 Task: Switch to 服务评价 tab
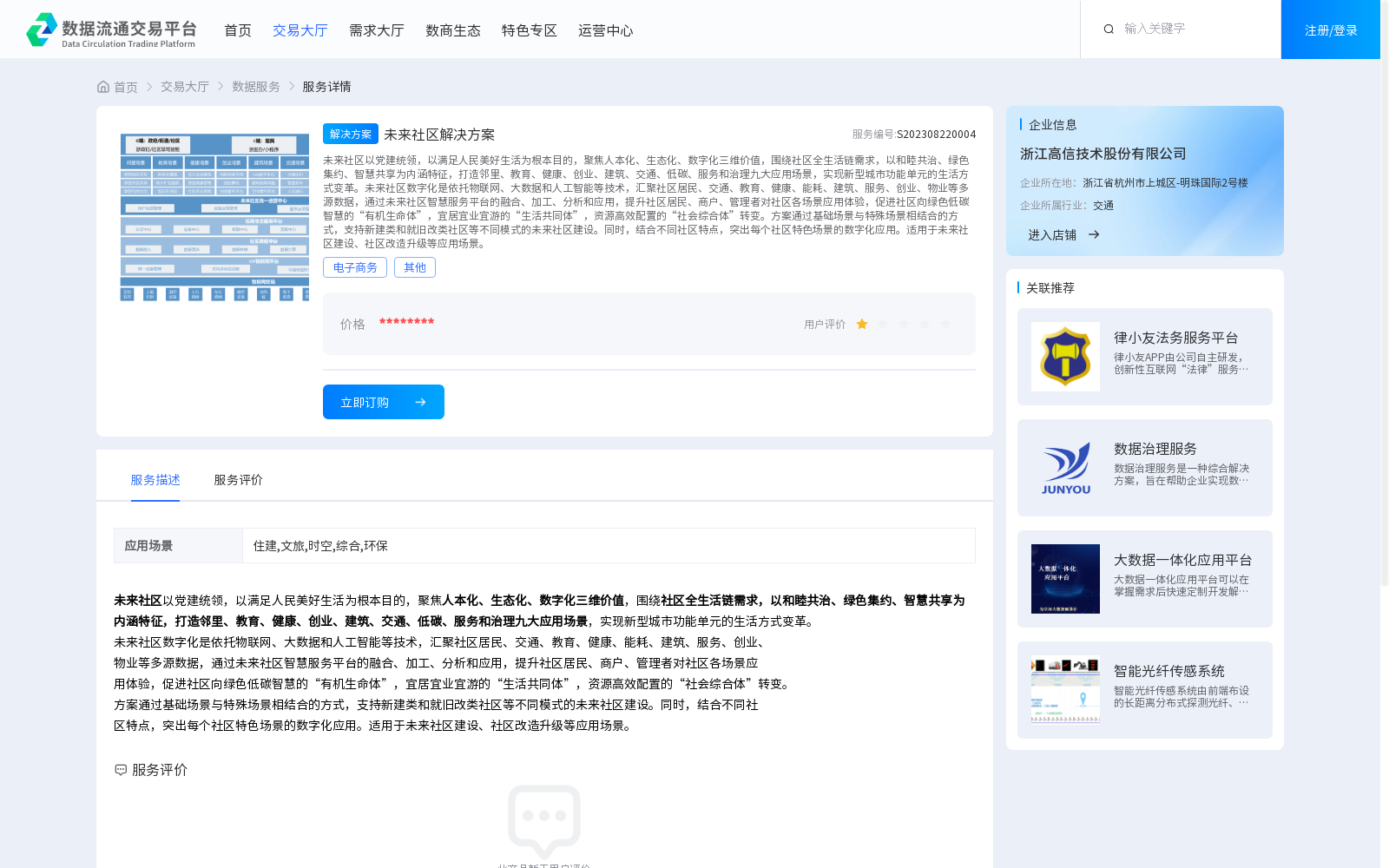pyautogui.click(x=239, y=480)
